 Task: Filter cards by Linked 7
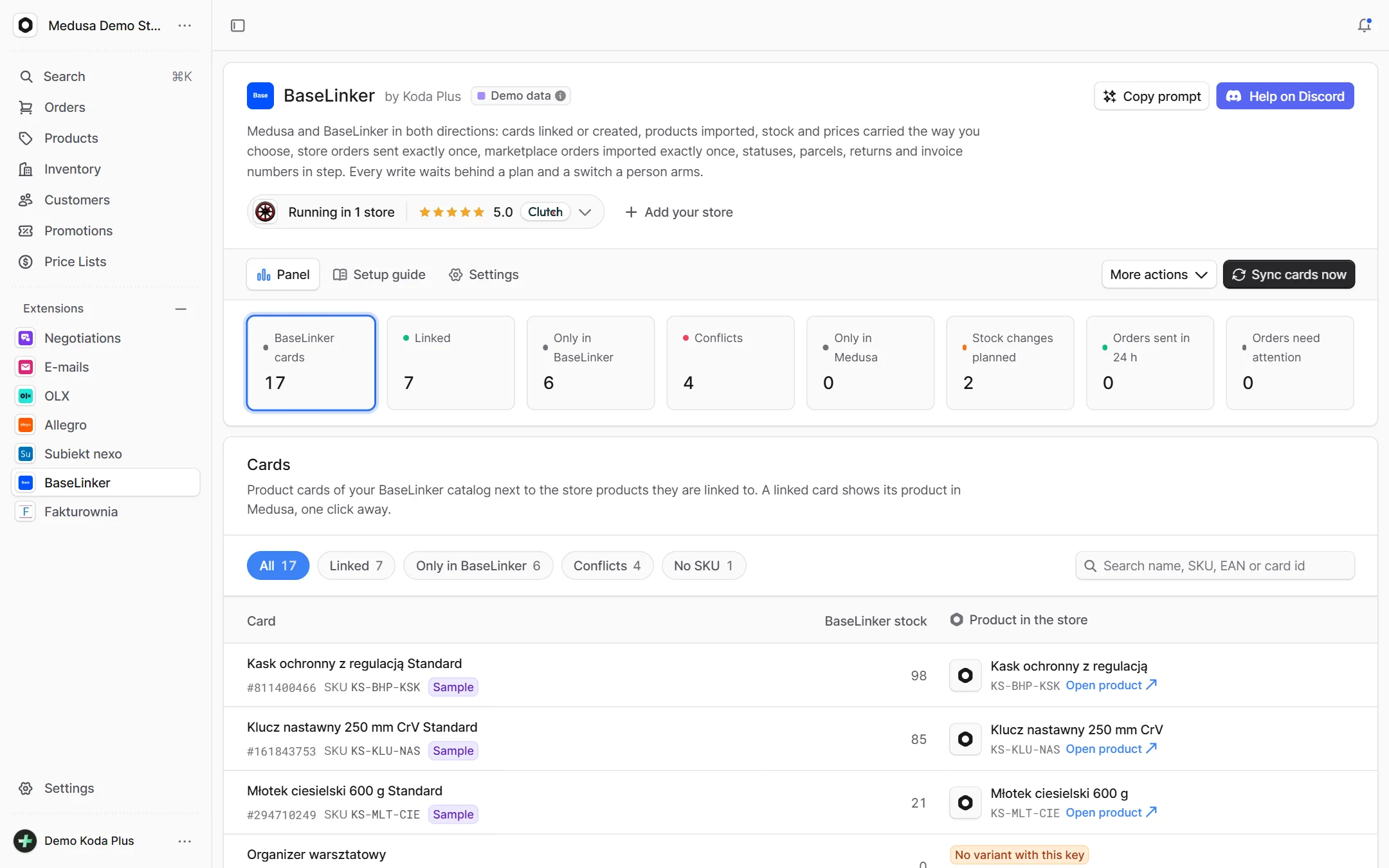pos(356,566)
